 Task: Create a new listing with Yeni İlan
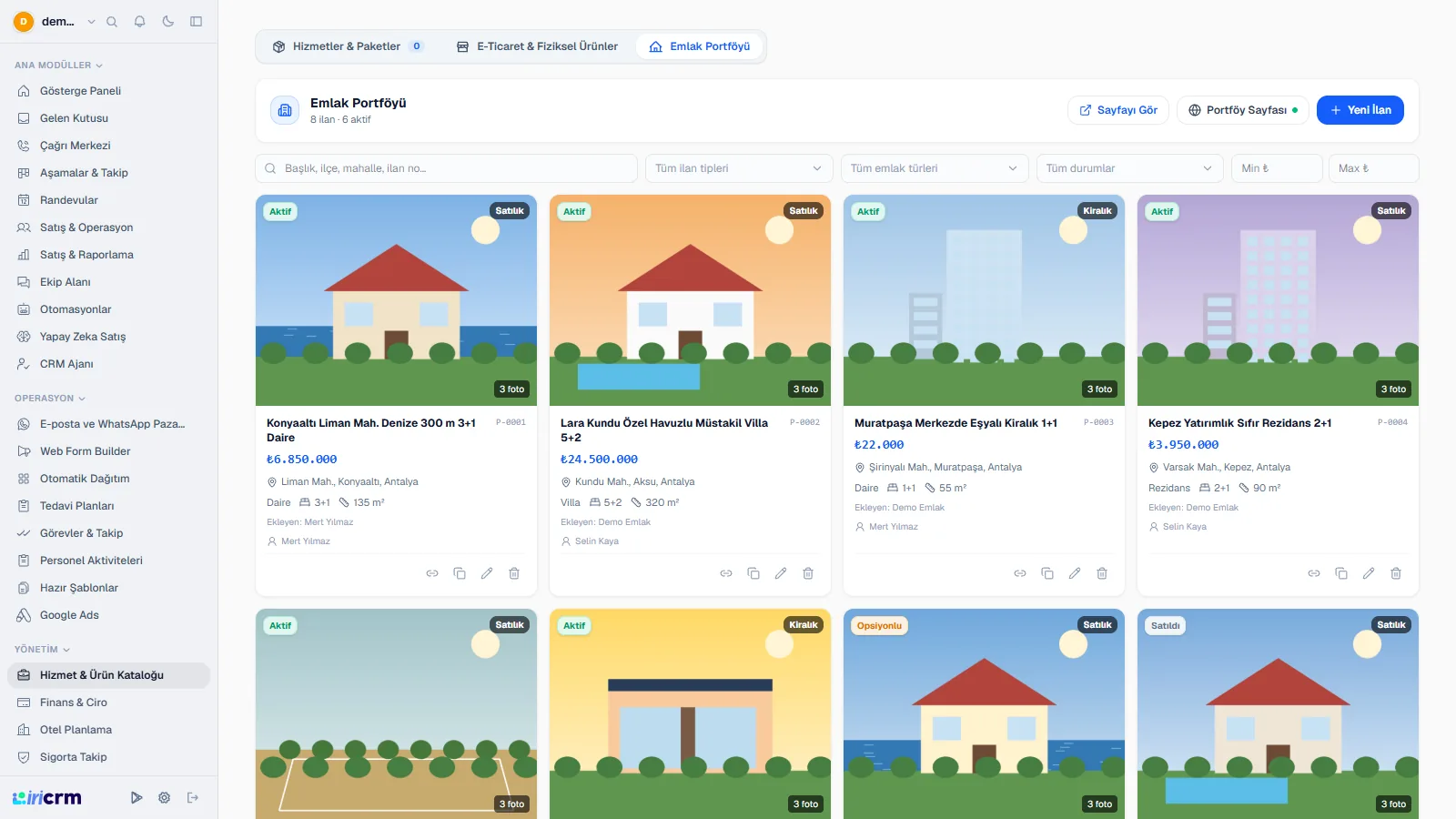tap(1360, 110)
